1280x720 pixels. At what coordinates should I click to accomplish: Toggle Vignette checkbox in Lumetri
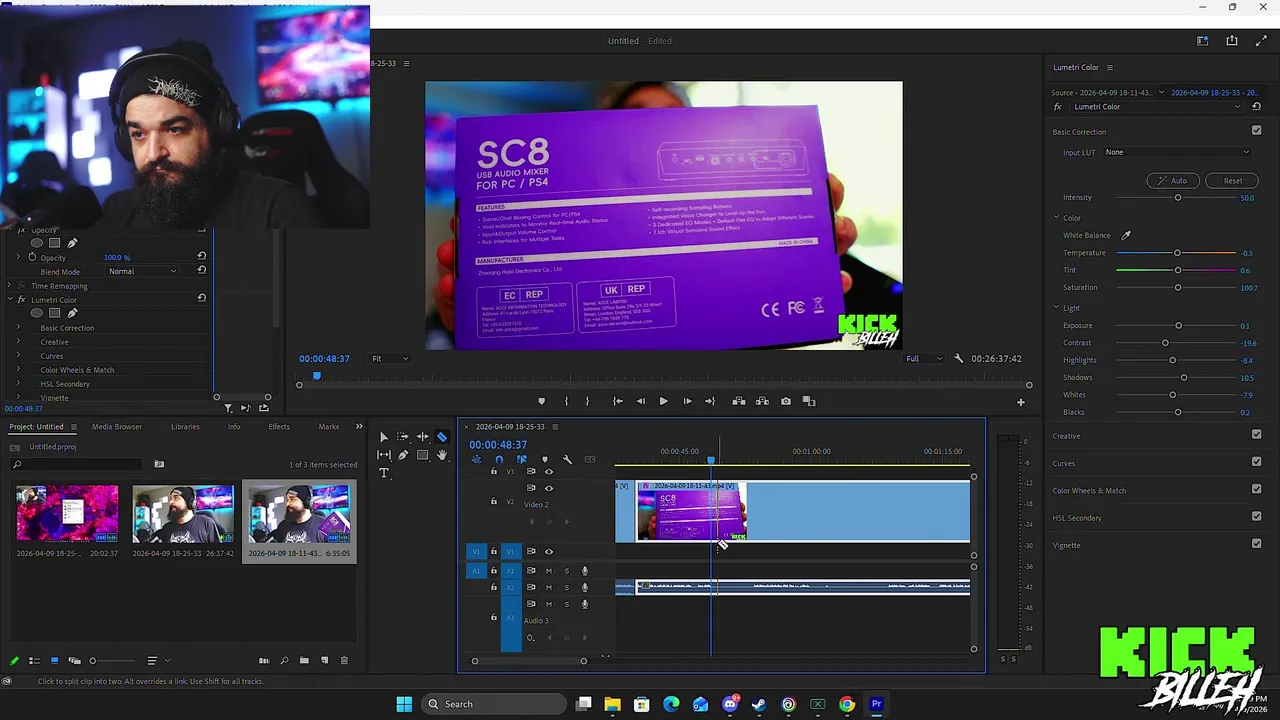click(1257, 544)
